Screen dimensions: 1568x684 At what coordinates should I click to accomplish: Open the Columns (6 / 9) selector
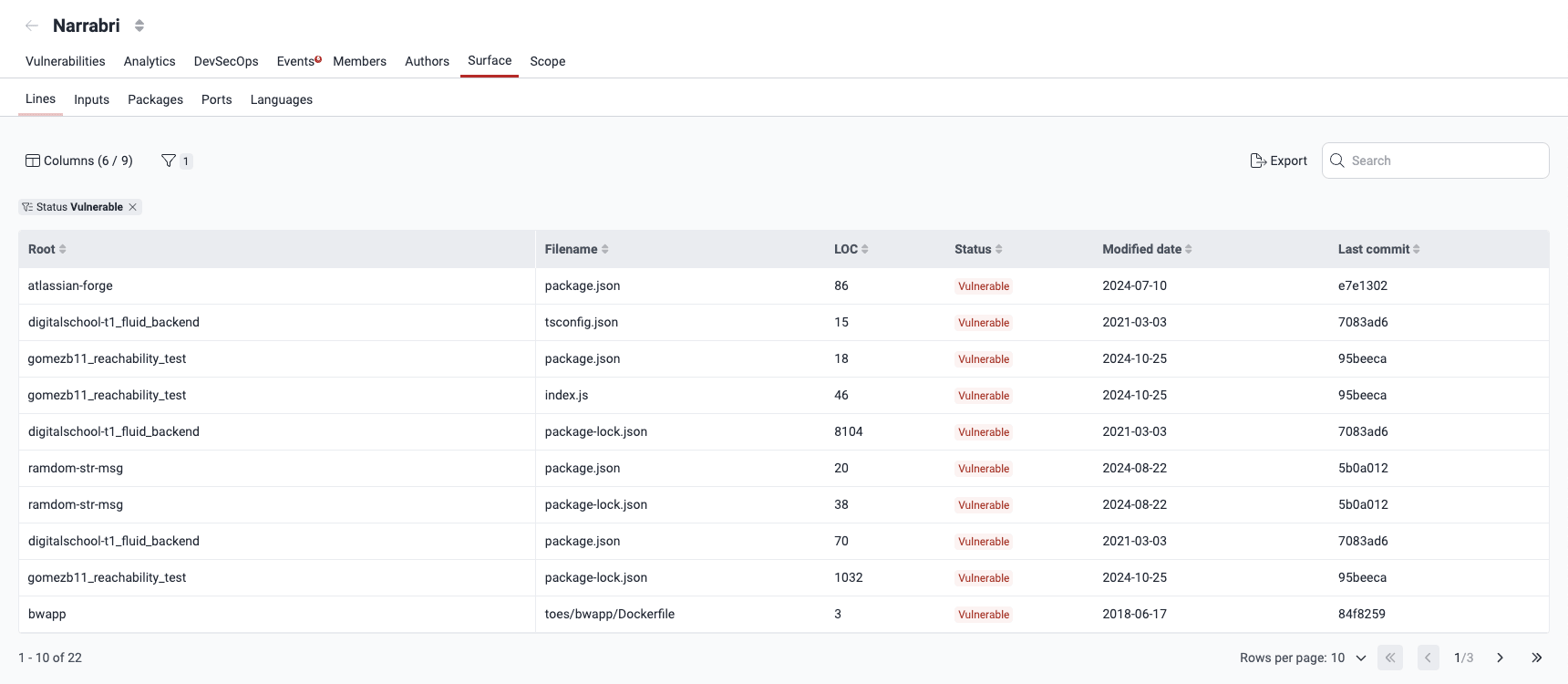(79, 161)
